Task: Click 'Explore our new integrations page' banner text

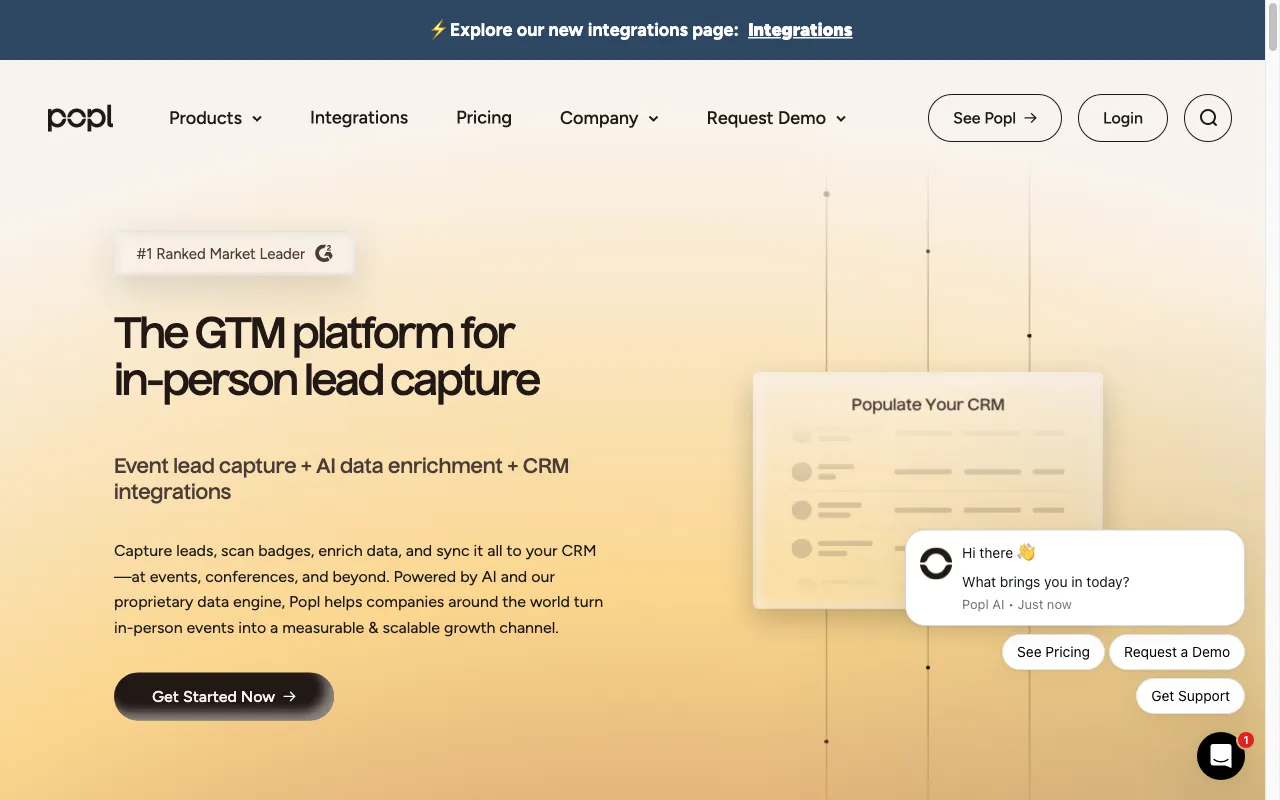Action: [x=592, y=30]
